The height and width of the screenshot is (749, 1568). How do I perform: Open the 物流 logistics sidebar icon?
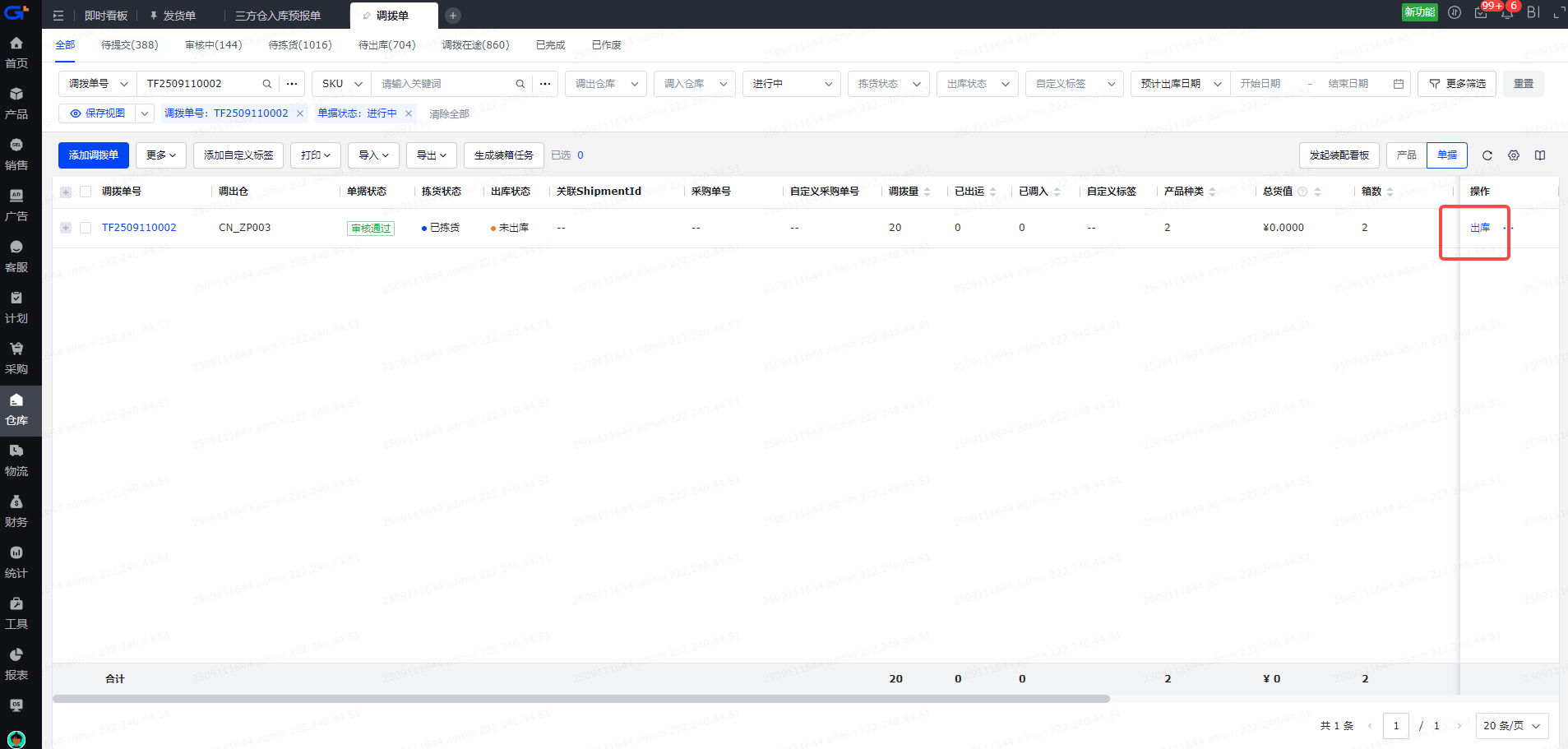16,460
